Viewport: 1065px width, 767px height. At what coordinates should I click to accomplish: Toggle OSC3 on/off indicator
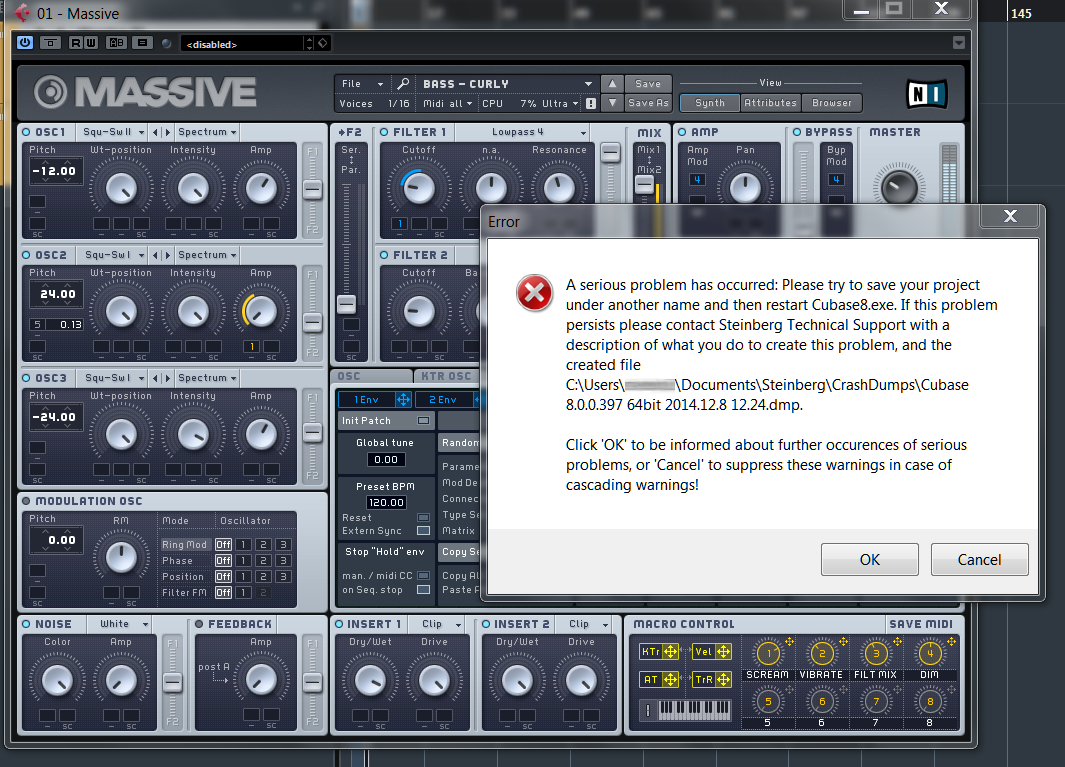tap(26, 378)
